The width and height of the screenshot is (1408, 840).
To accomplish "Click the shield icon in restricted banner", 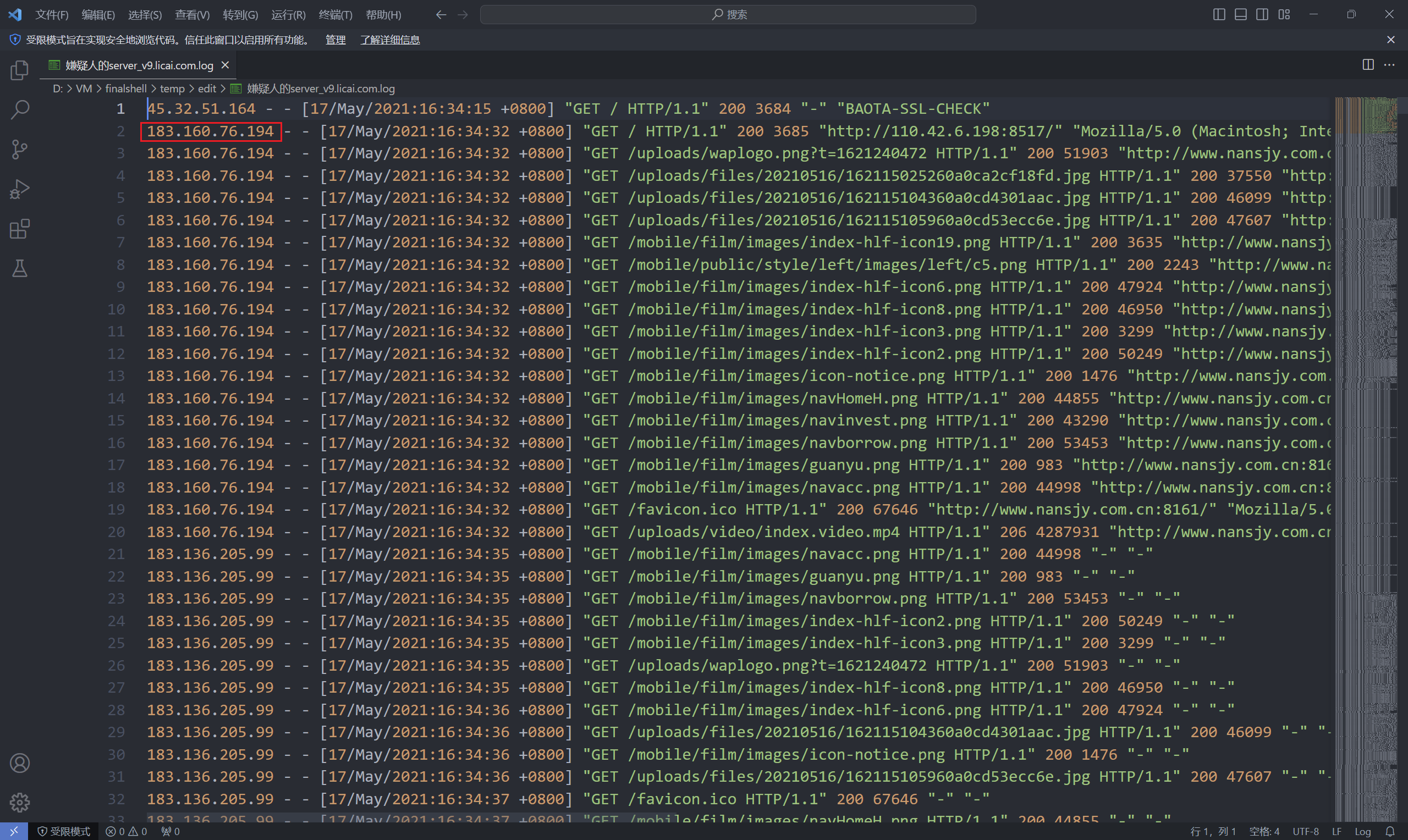I will [15, 40].
